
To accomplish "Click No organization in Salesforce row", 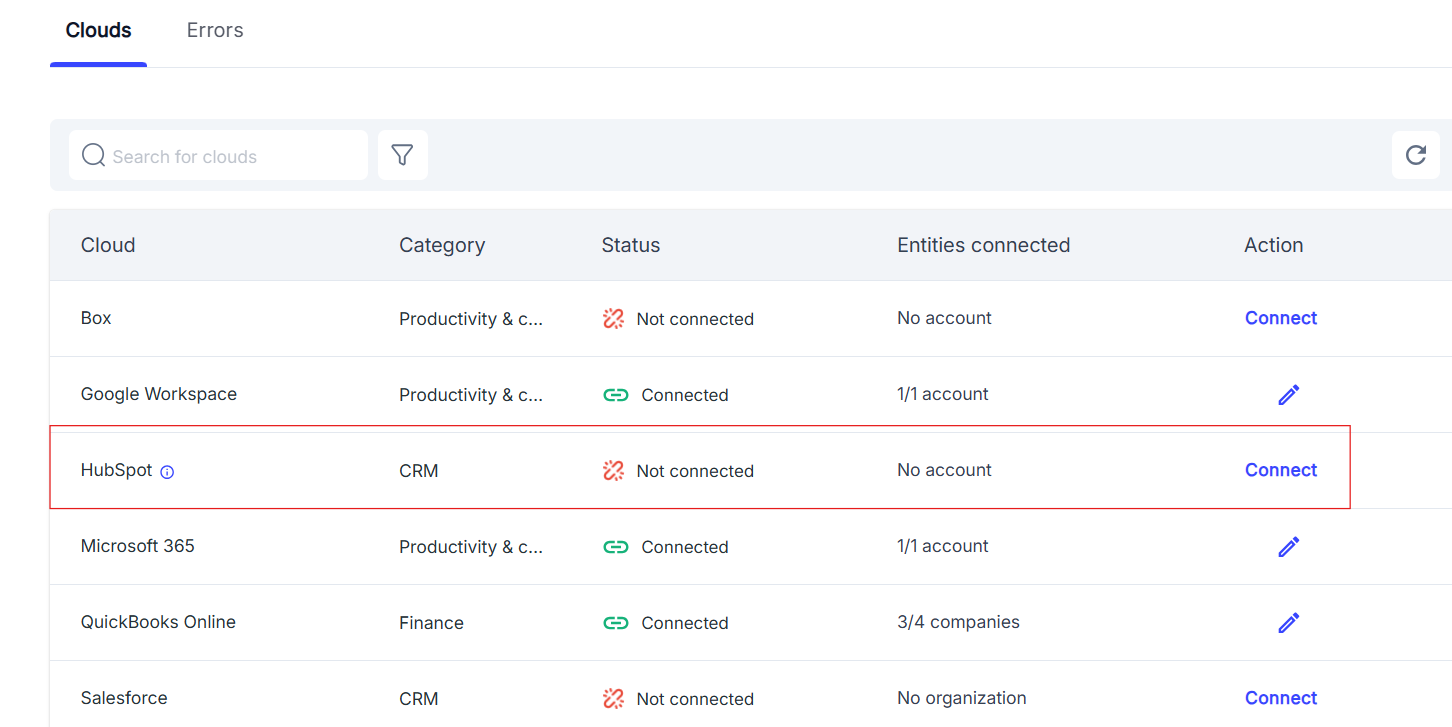I will [x=962, y=698].
